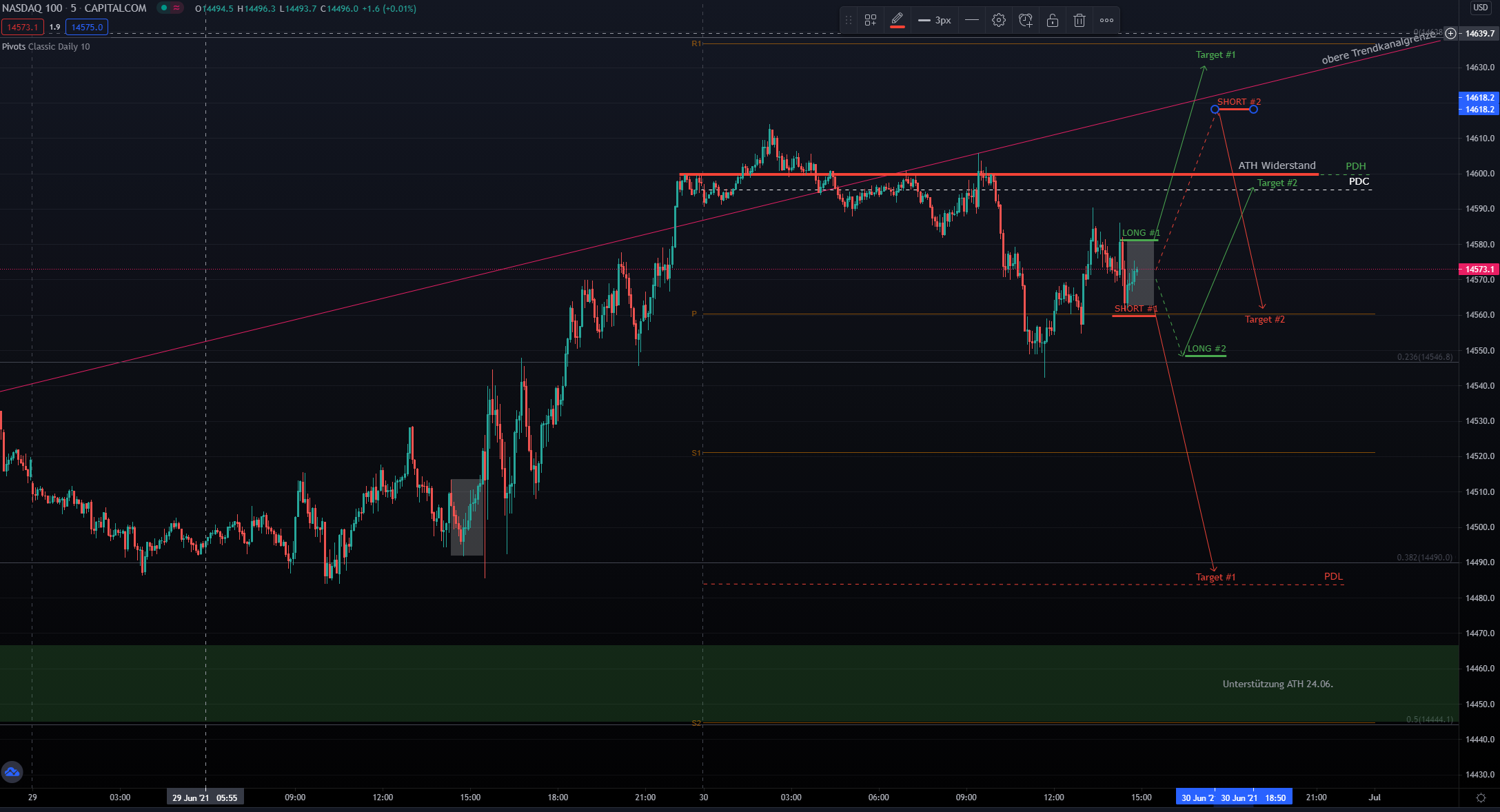Viewport: 1500px width, 812px height.
Task: Open the line style dropdown
Action: pos(971,20)
